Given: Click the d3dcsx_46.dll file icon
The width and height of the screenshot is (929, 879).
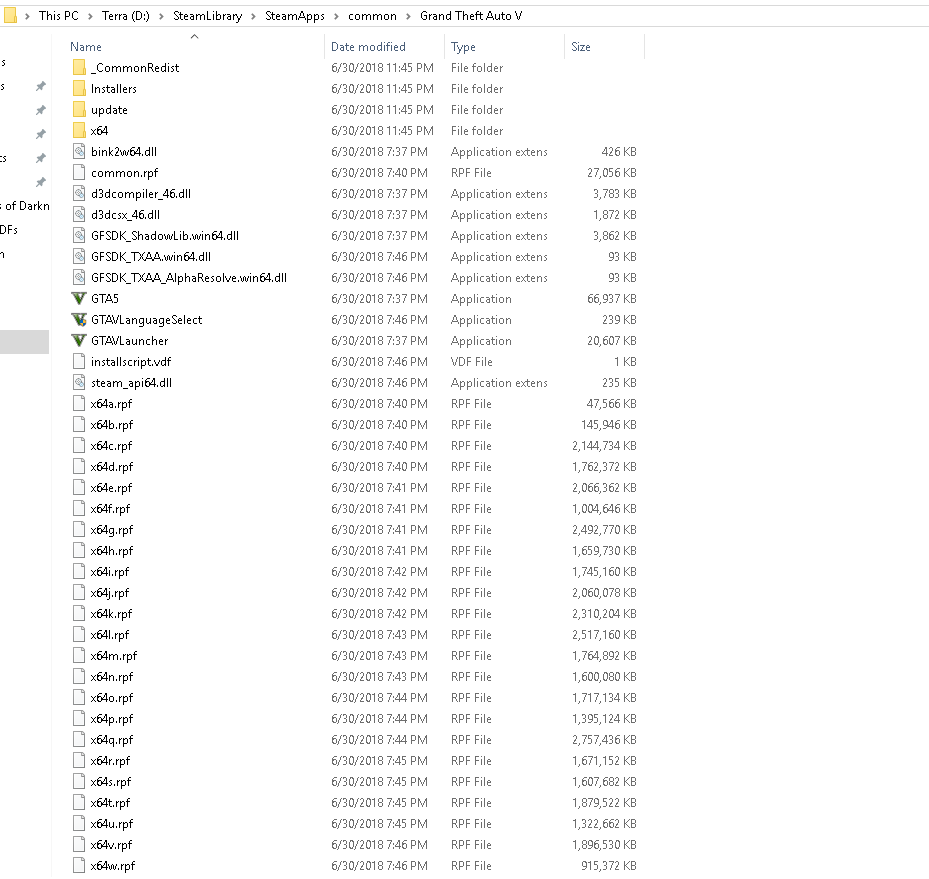Looking at the screenshot, I should point(79,215).
